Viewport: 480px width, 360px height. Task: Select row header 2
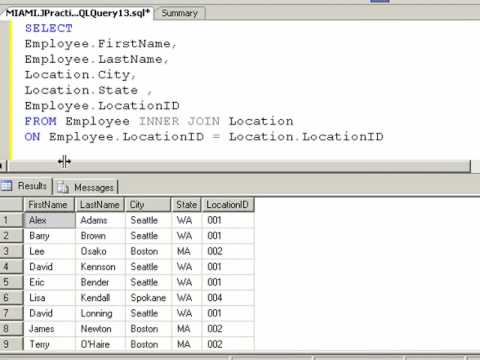tap(11, 236)
